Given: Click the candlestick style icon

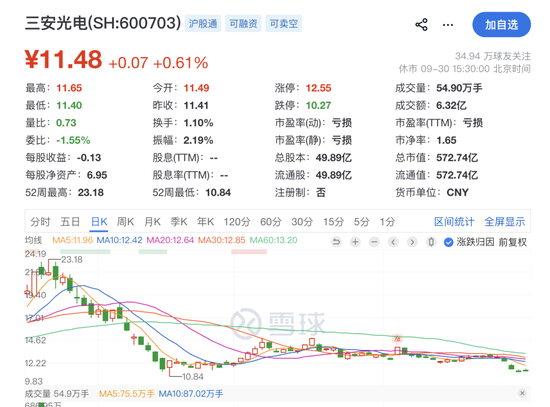Looking at the screenshot, I should click(x=431, y=242).
